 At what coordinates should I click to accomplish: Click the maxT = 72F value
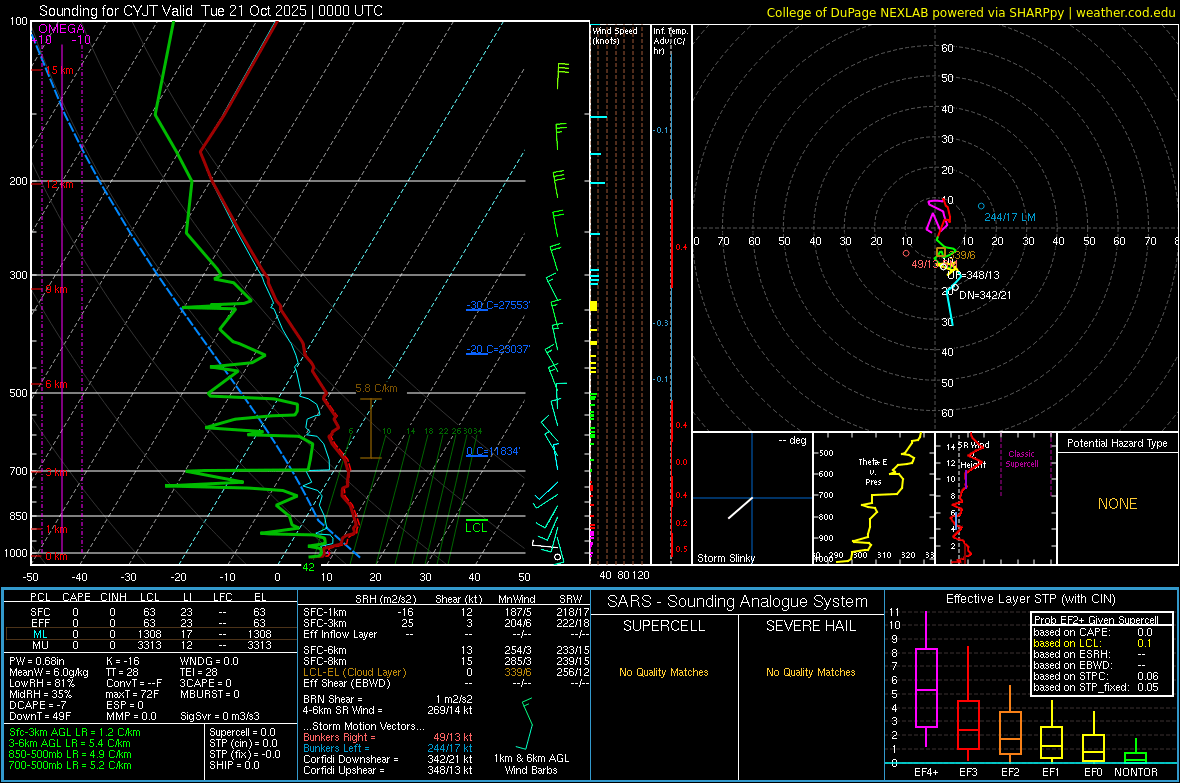click(x=132, y=694)
